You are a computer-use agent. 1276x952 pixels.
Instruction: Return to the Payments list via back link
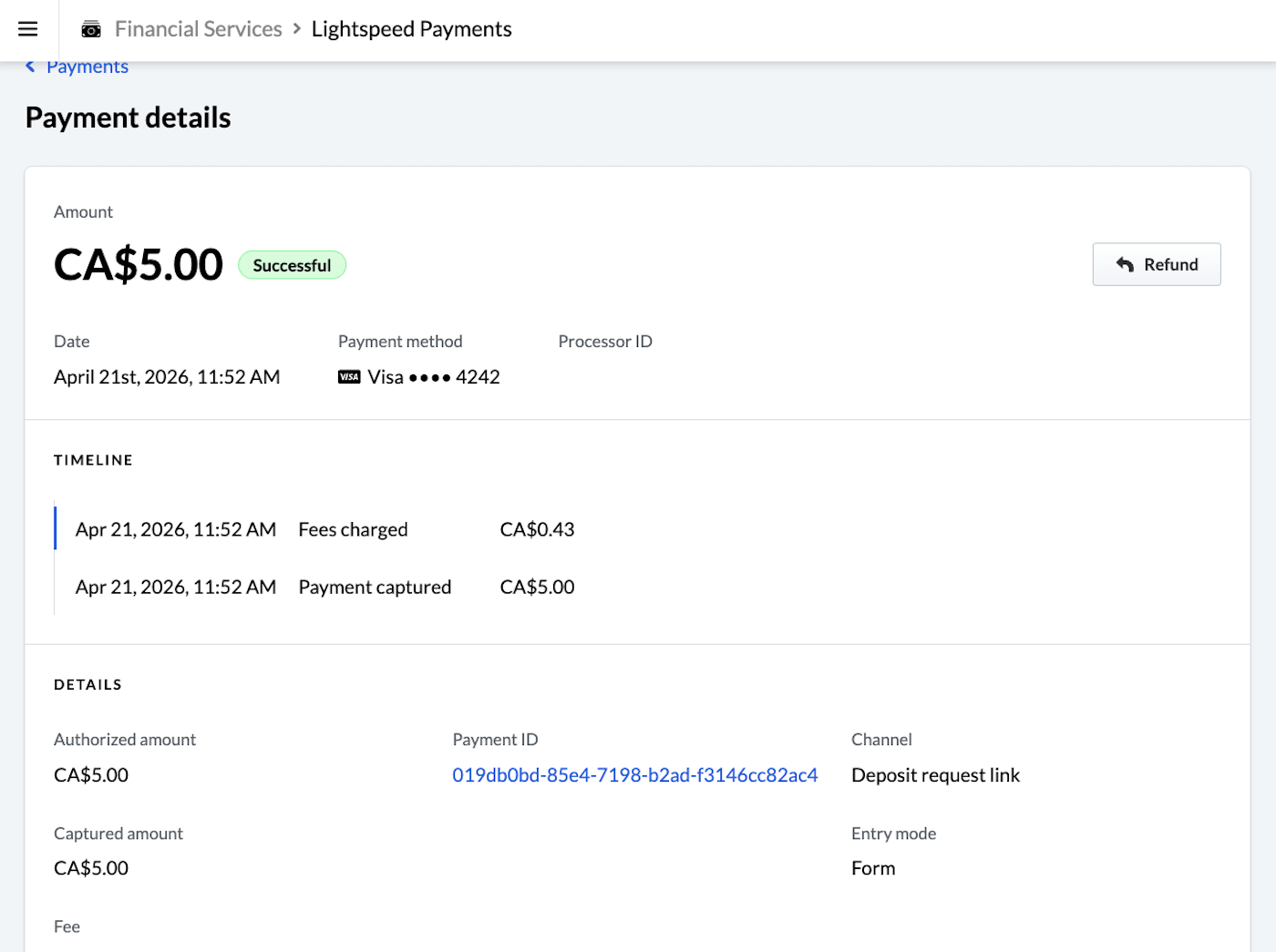(87, 66)
